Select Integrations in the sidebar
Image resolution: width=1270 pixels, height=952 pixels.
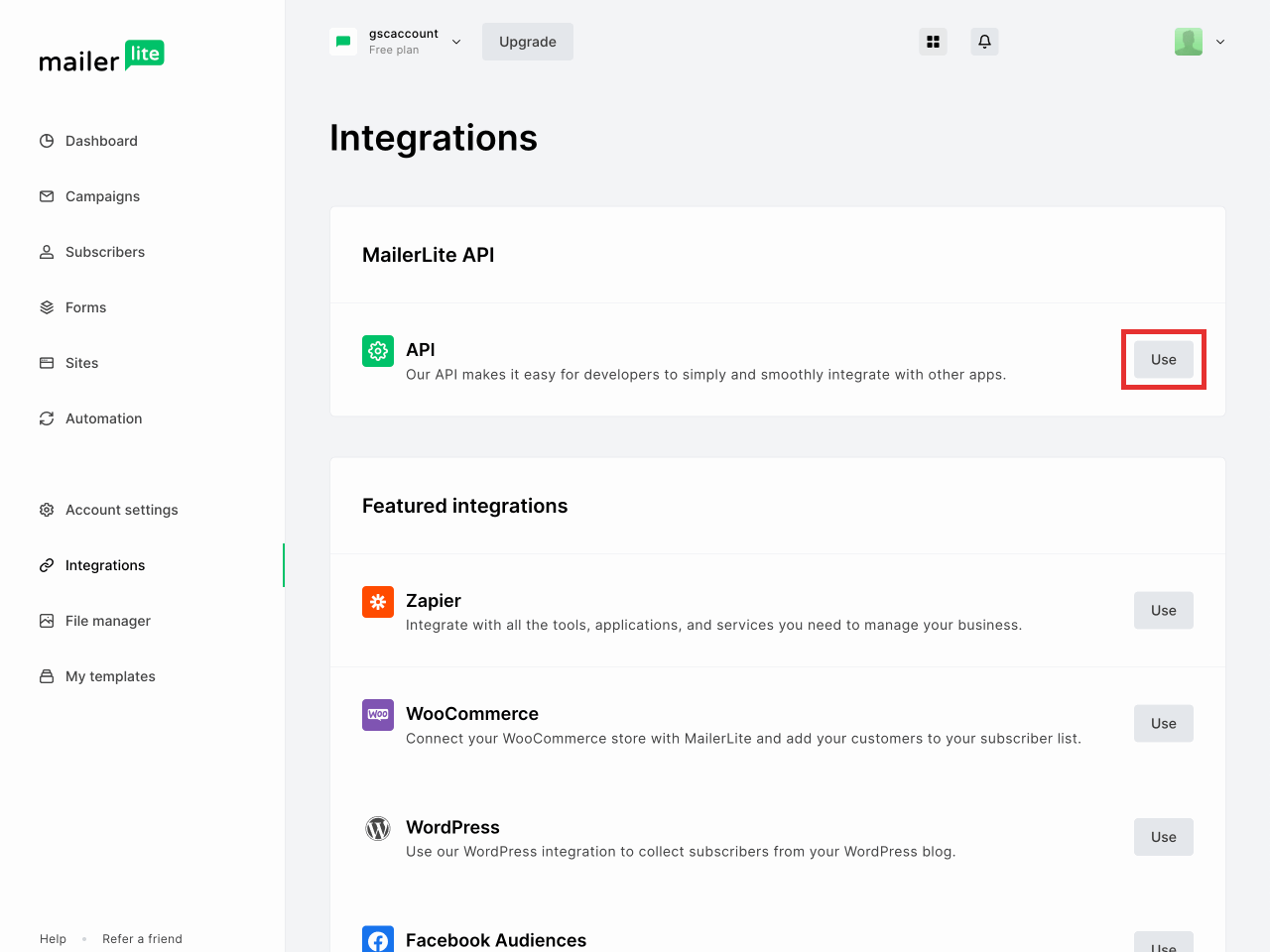[104, 565]
